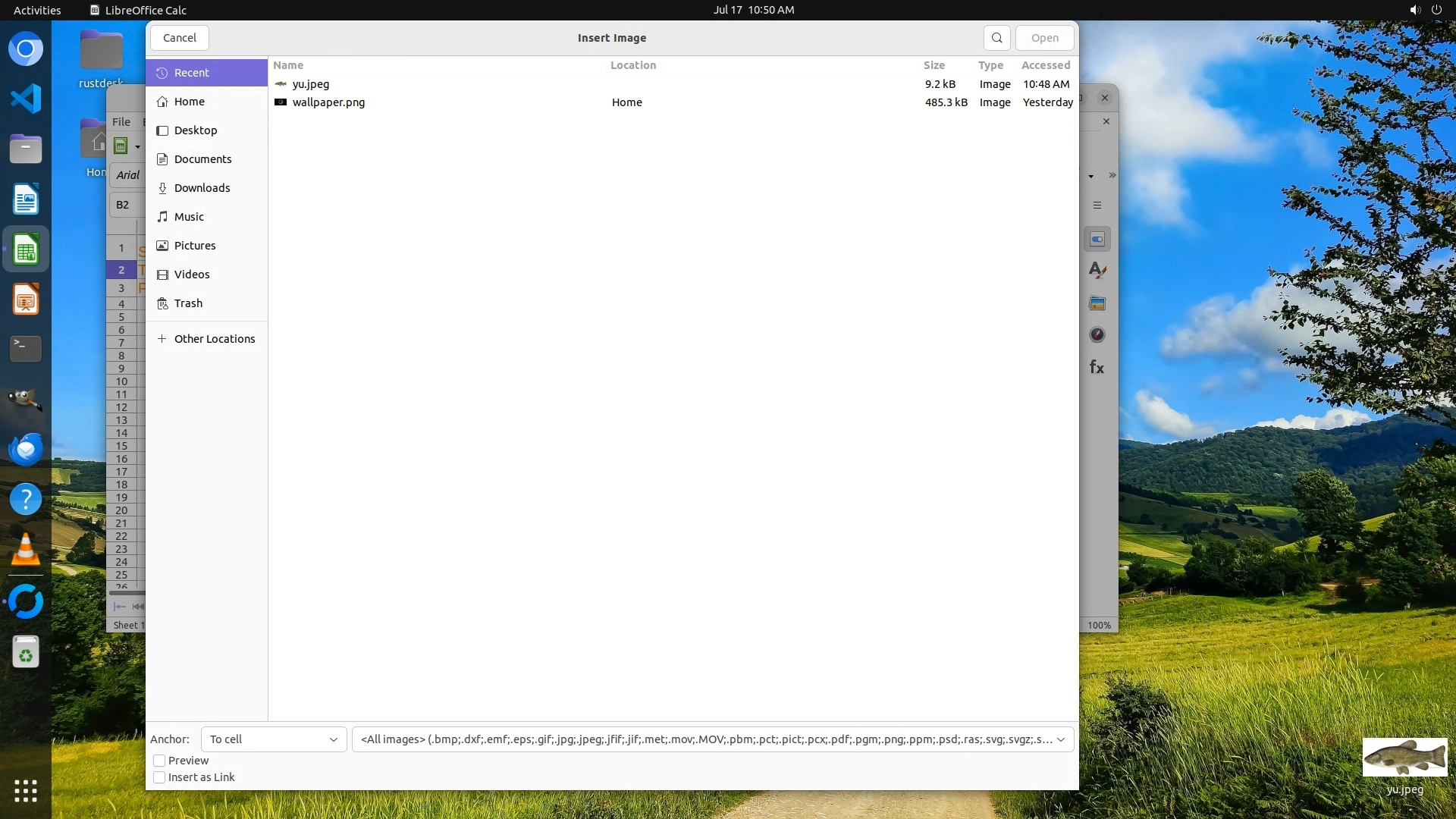Screen dimensions: 1456x819
Task: Select Pictures in the places sidebar
Action: [195, 246]
